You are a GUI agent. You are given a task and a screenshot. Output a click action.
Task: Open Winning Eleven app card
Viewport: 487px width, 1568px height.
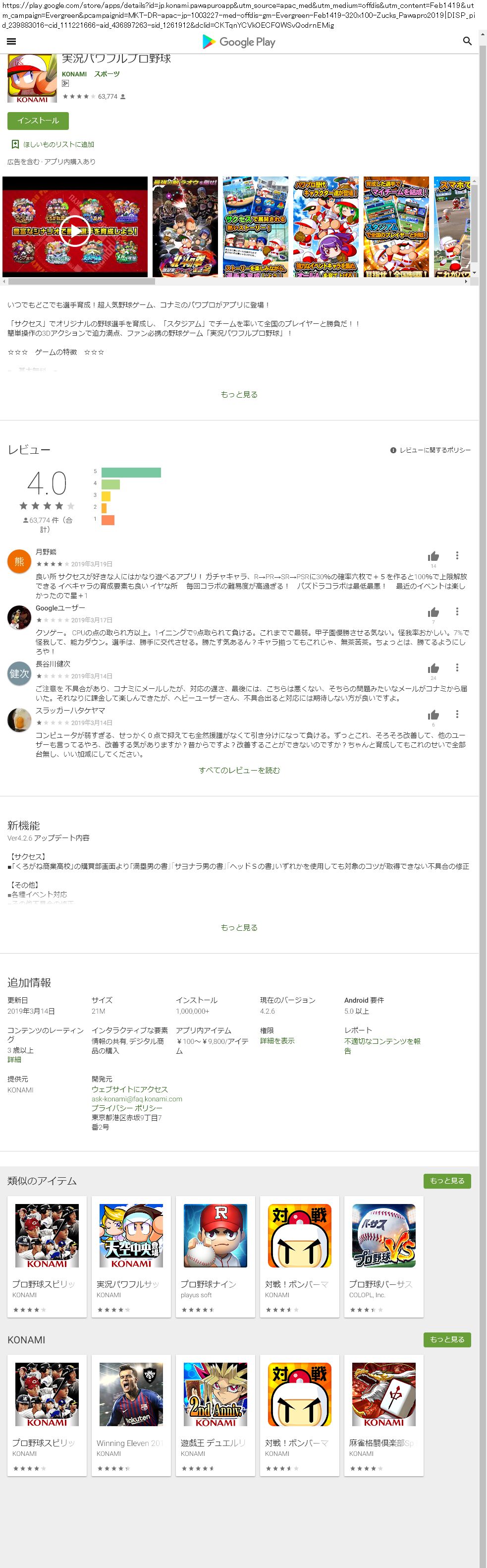131,1415
